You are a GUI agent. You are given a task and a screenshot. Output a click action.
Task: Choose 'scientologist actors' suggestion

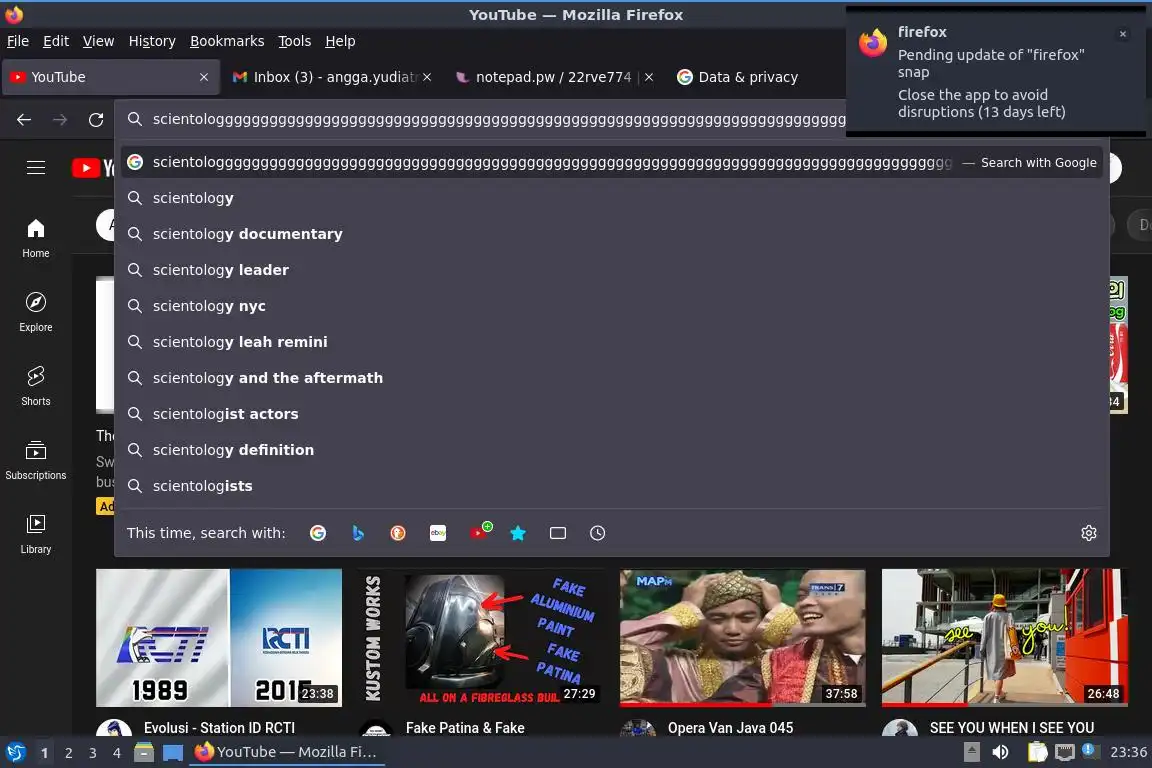pos(613,414)
